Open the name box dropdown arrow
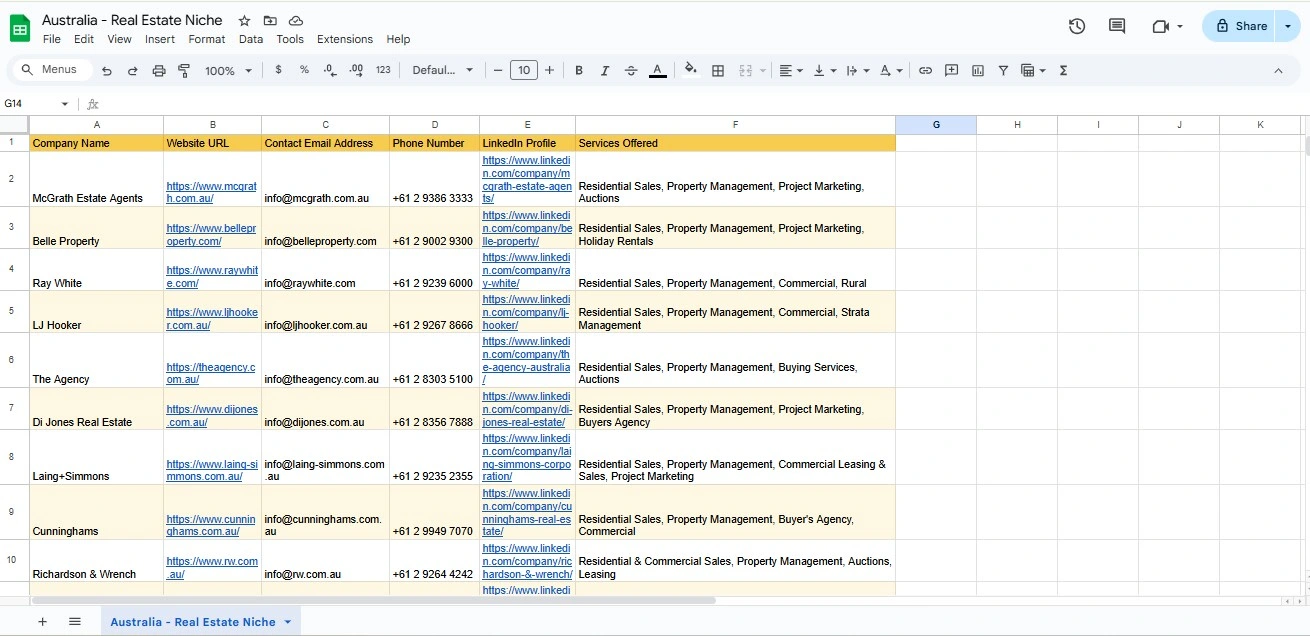 (65, 104)
